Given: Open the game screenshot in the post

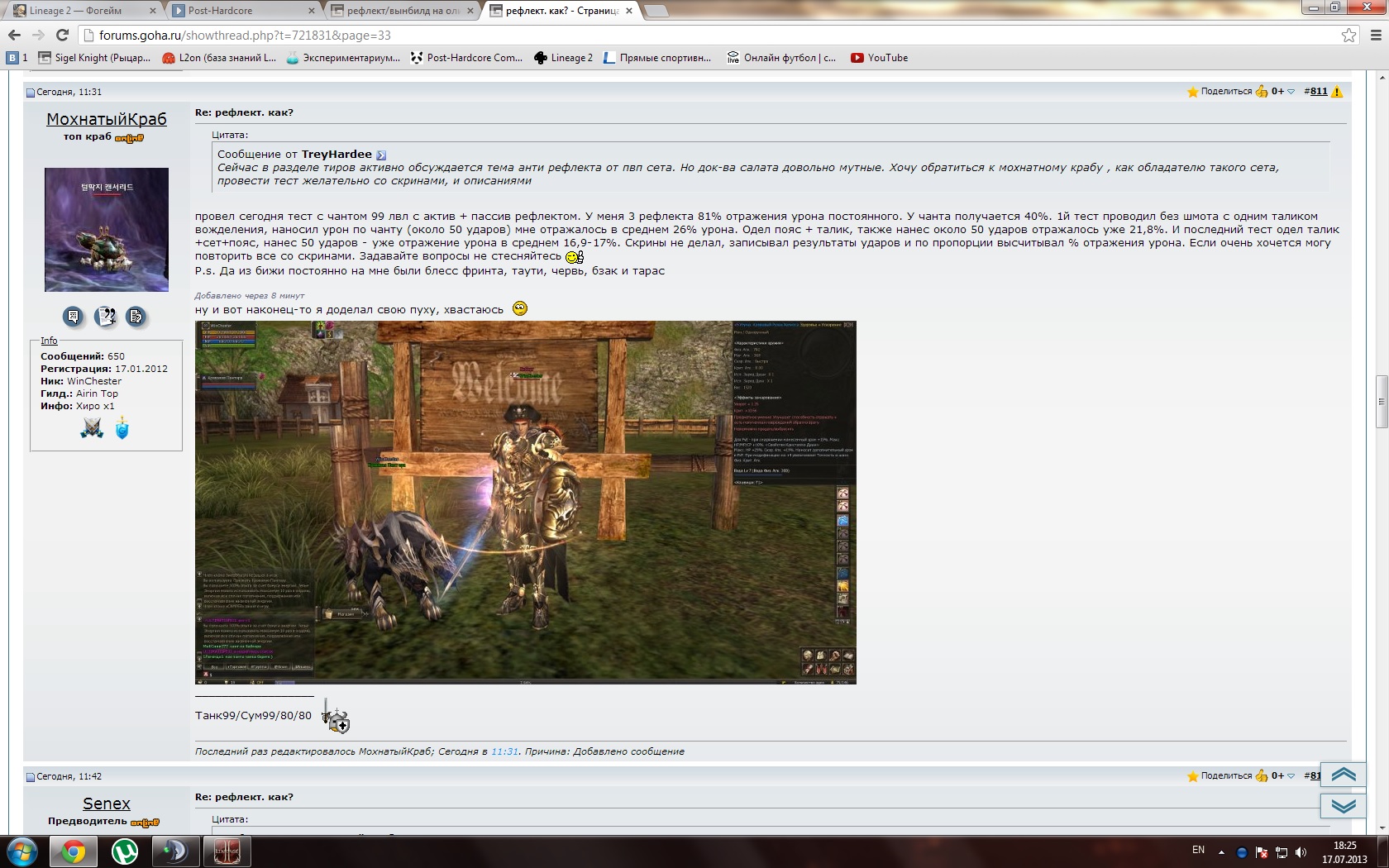Looking at the screenshot, I should point(526,503).
